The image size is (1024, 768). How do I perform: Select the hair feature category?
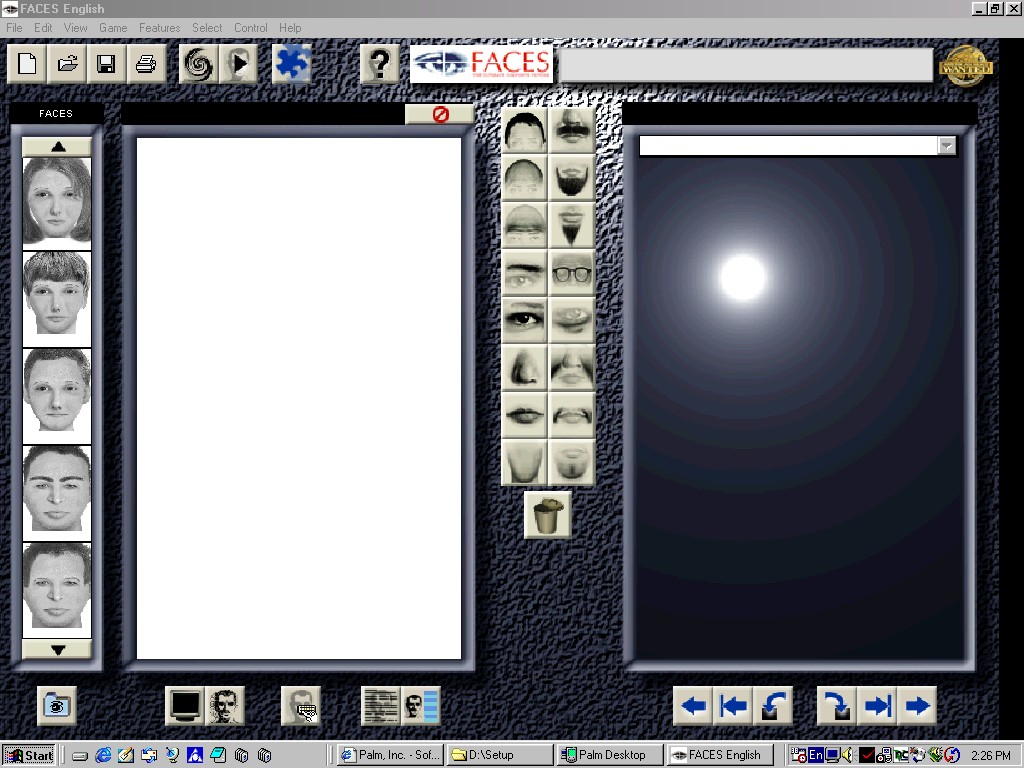[524, 131]
